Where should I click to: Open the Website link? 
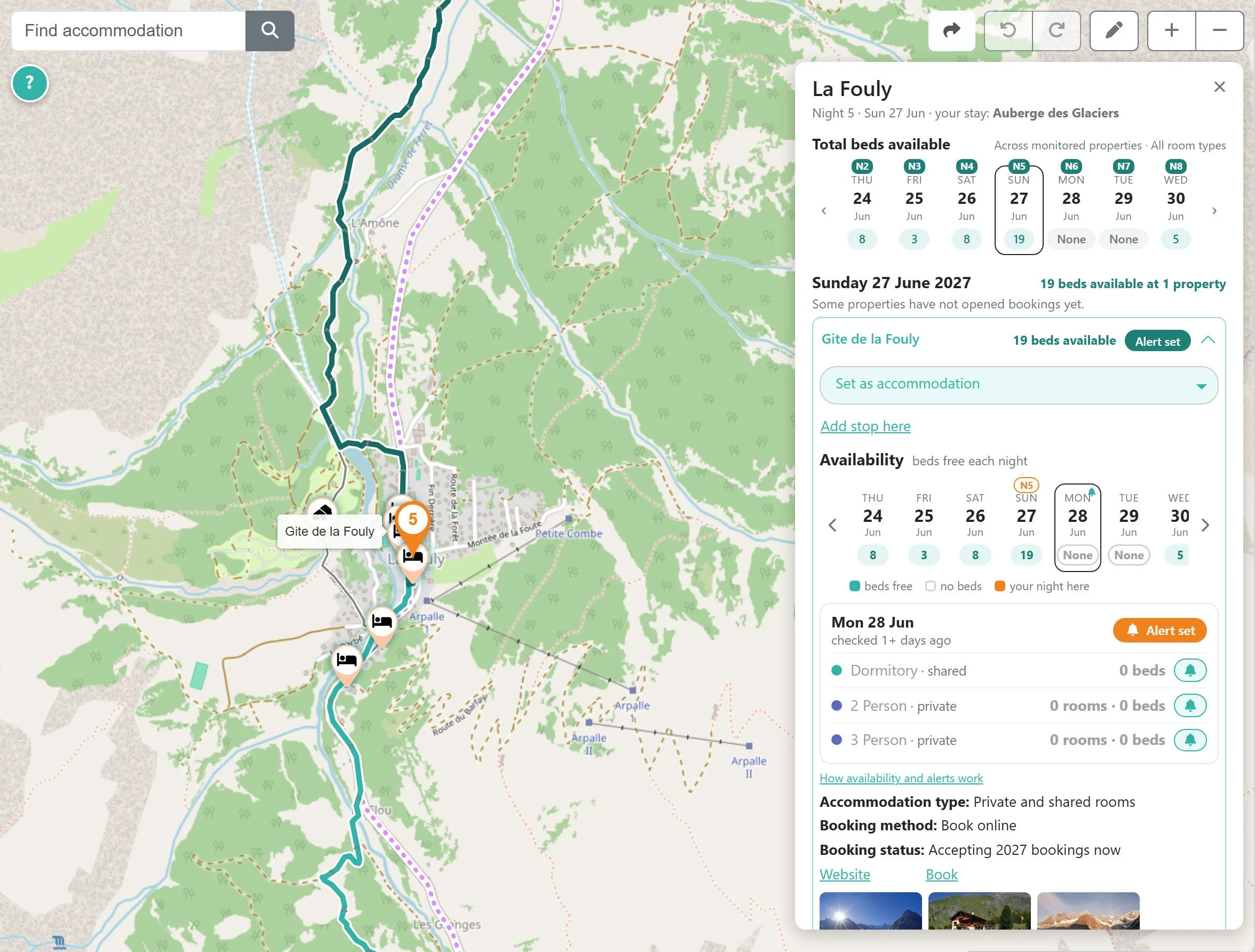point(845,874)
